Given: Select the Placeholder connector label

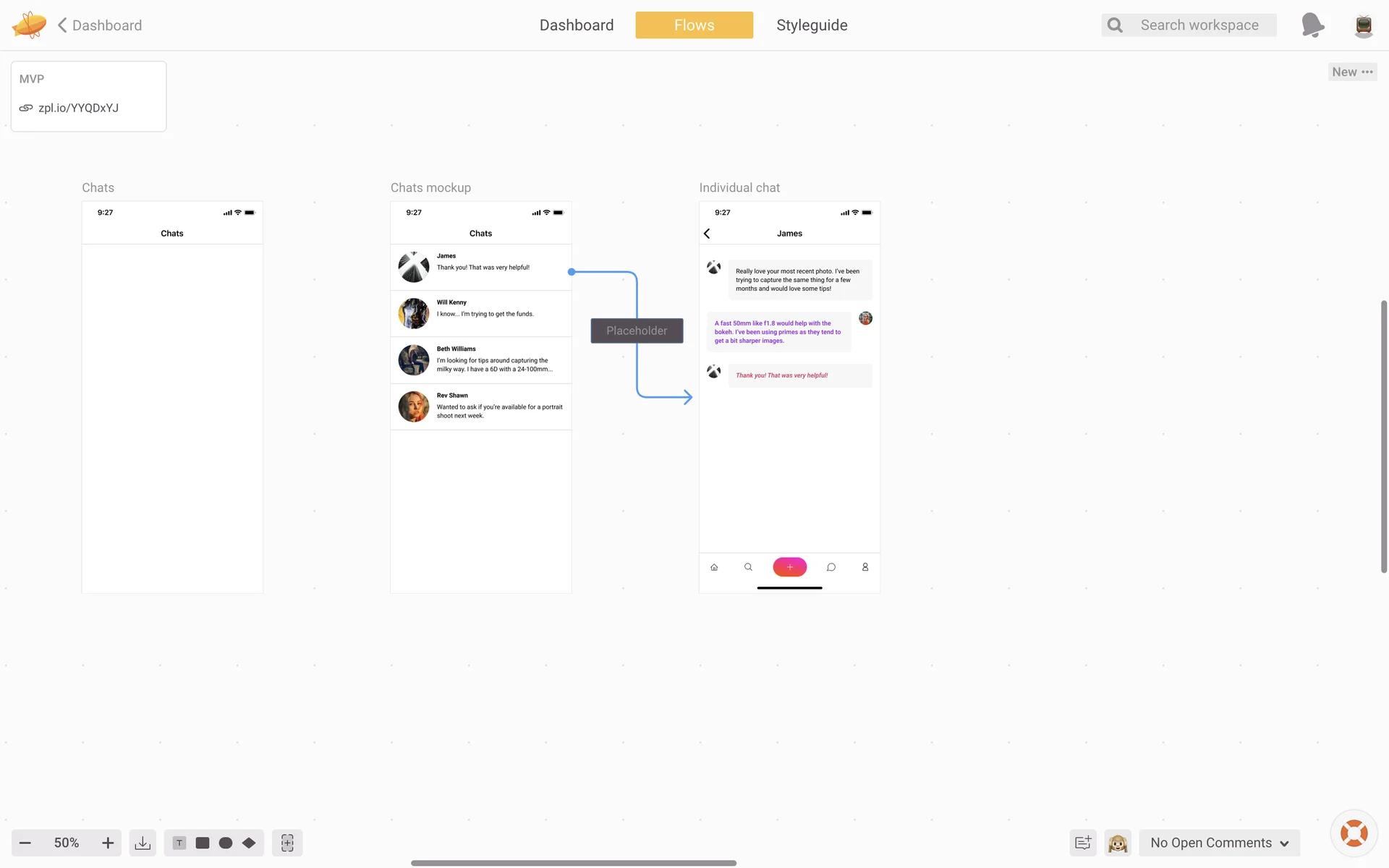Looking at the screenshot, I should (x=637, y=331).
